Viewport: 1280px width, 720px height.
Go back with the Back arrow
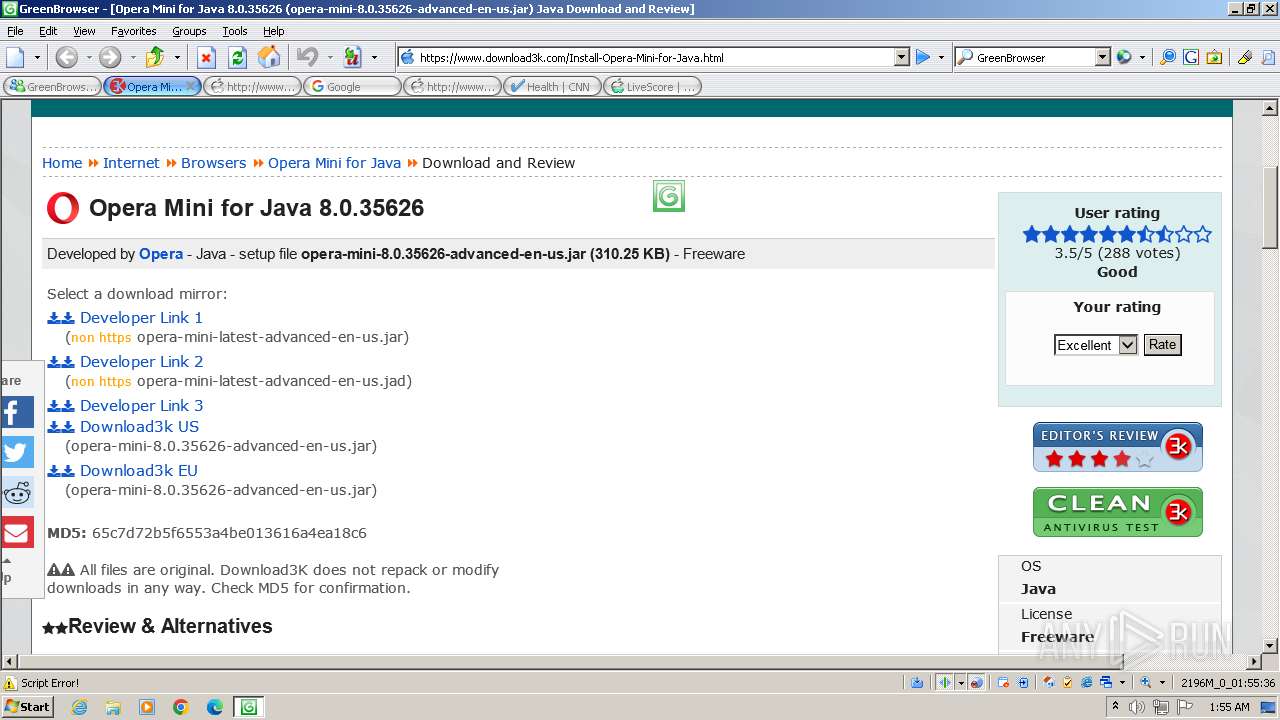(67, 57)
